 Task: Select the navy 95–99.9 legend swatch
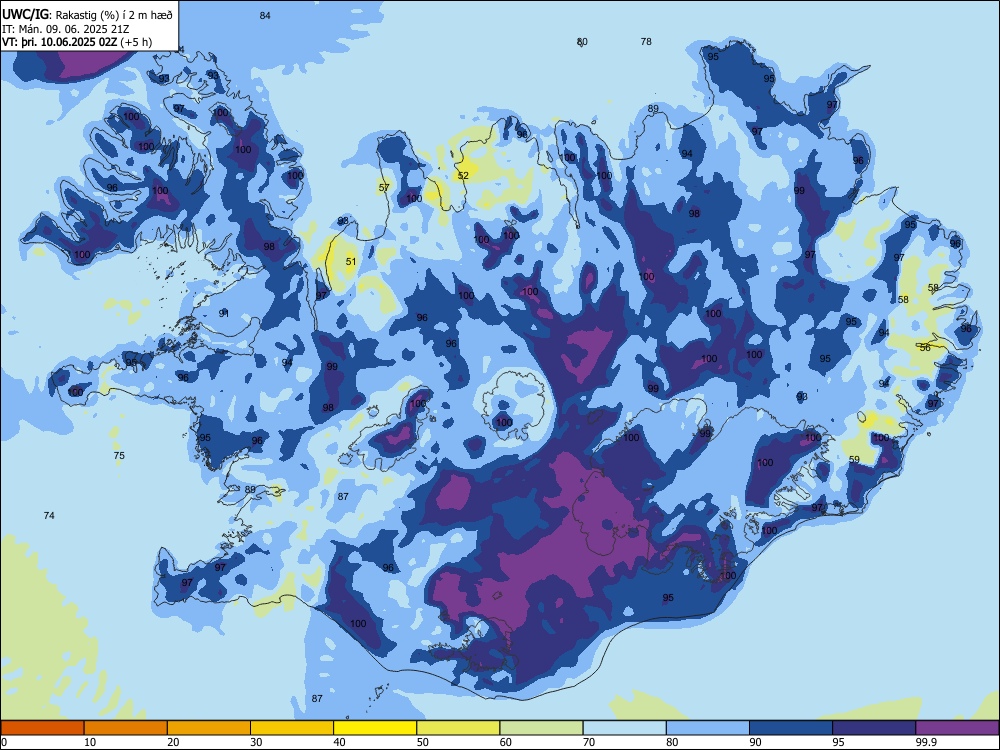pos(874,728)
